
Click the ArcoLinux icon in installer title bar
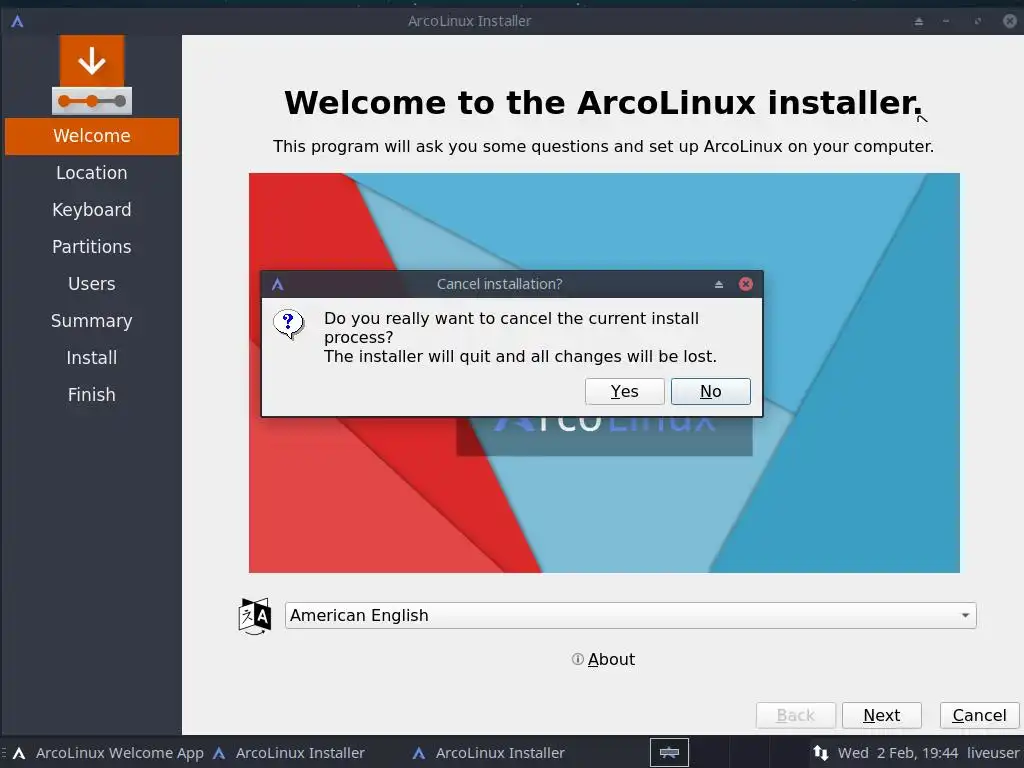18,21
